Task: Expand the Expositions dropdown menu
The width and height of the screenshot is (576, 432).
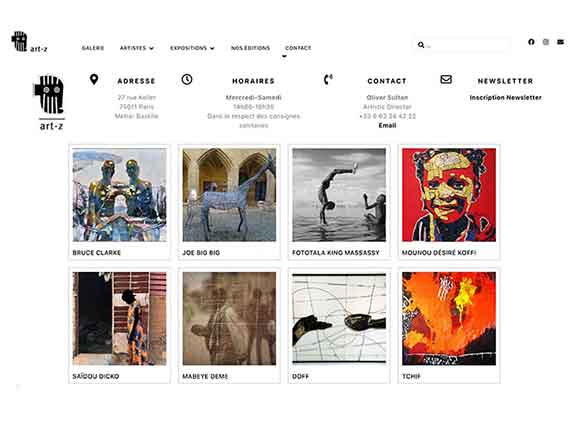Action: pos(192,48)
